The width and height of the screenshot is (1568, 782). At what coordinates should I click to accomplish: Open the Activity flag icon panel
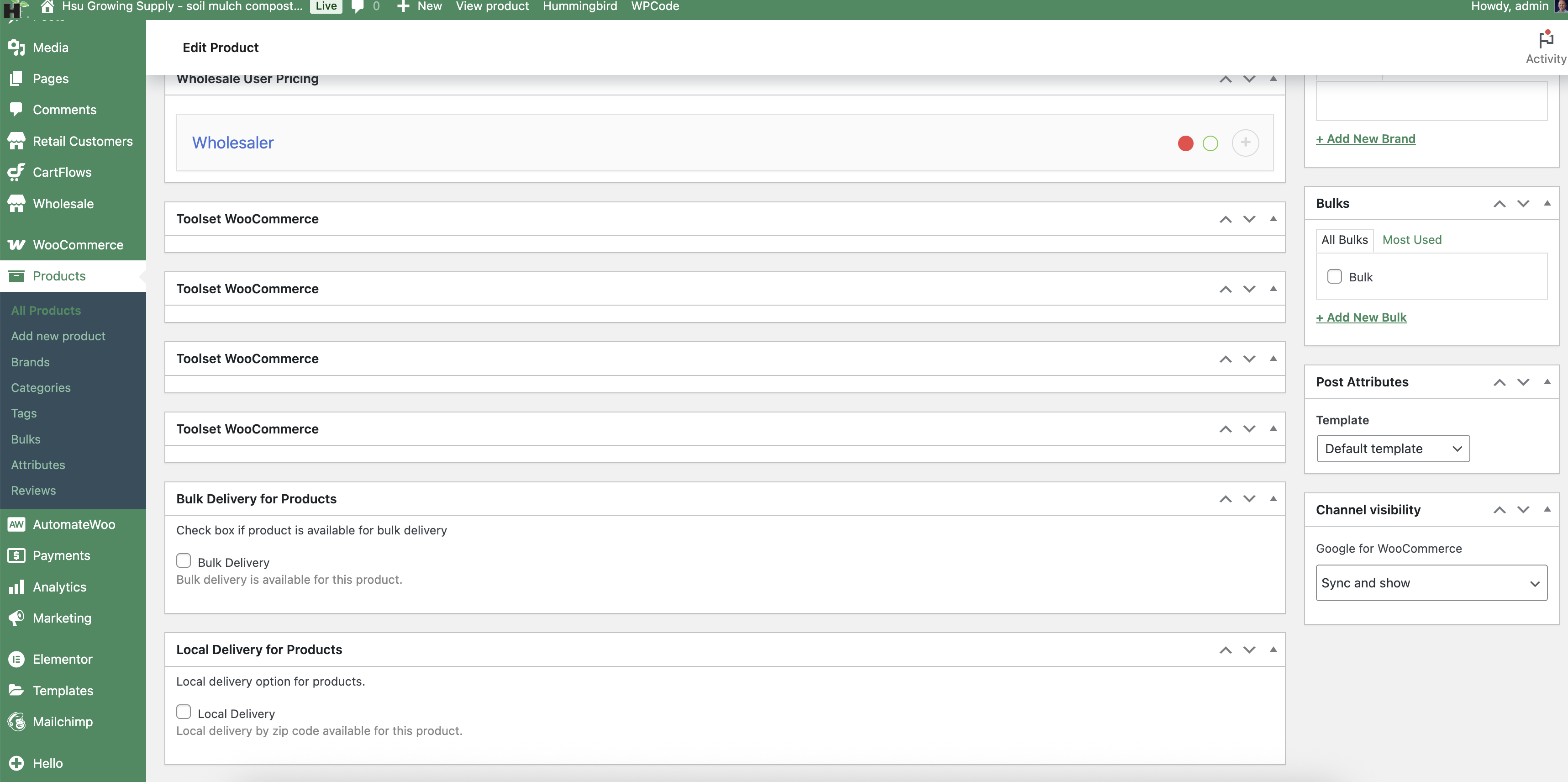(1546, 40)
